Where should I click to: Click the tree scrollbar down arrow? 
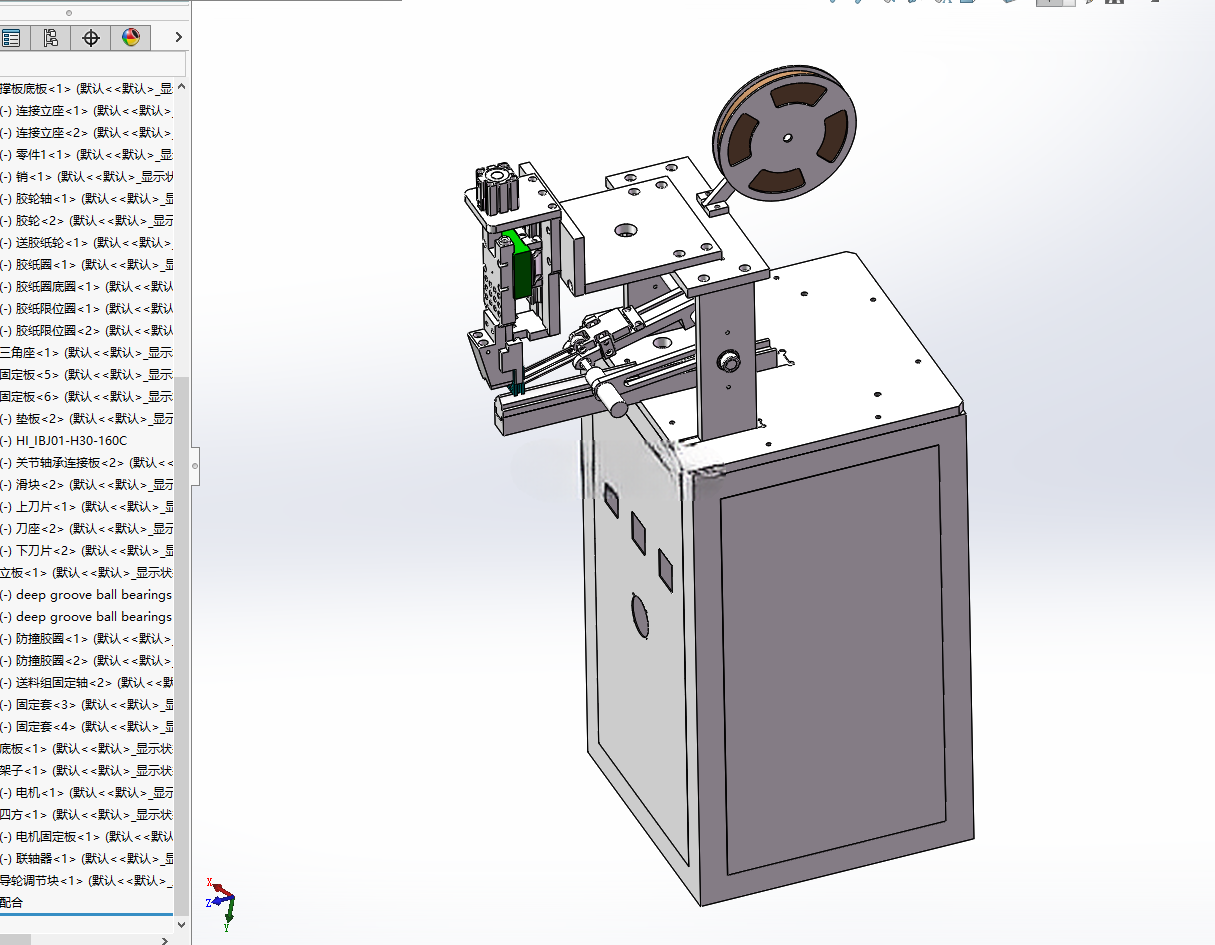181,925
